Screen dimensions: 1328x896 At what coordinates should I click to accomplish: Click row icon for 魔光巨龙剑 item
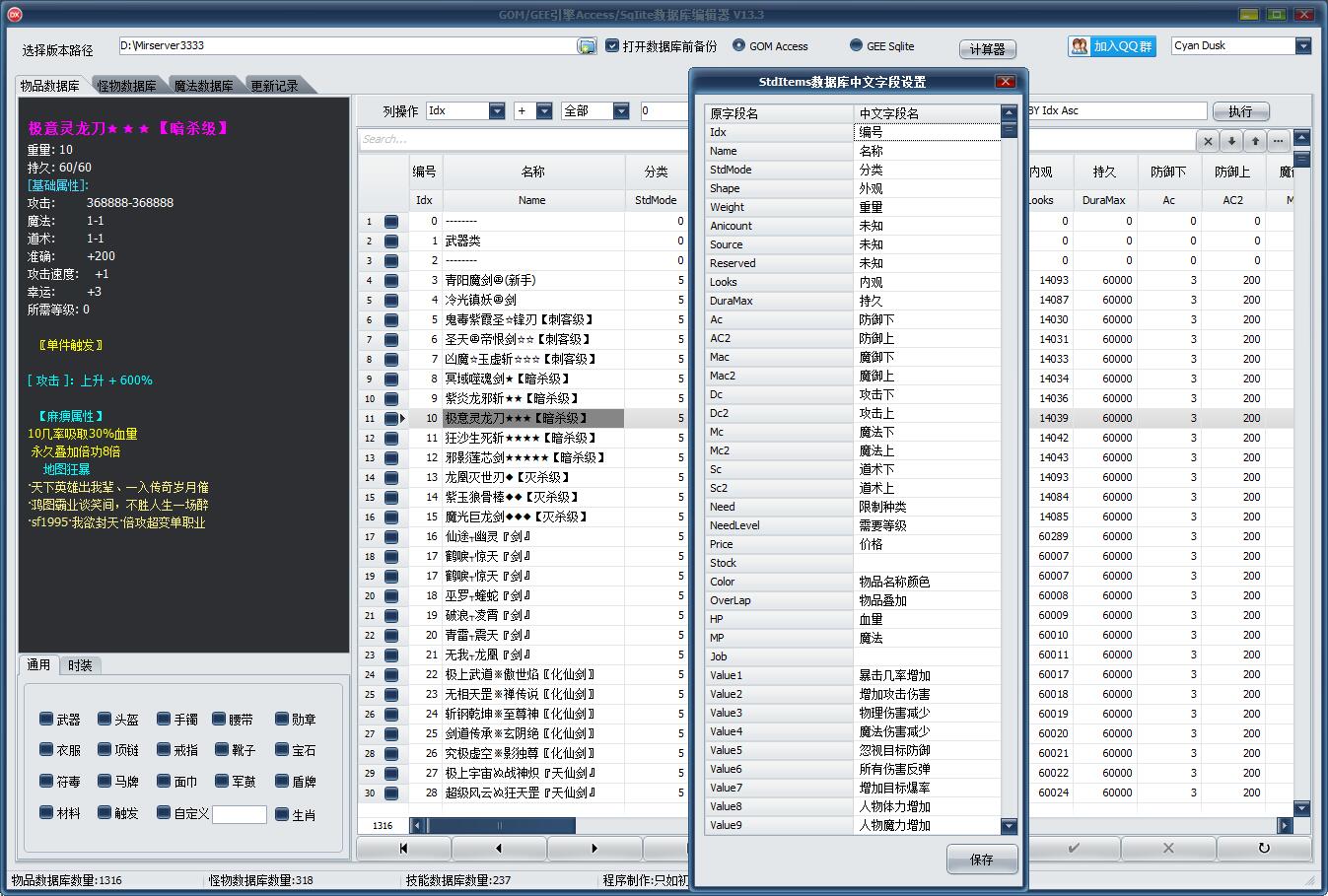click(391, 517)
